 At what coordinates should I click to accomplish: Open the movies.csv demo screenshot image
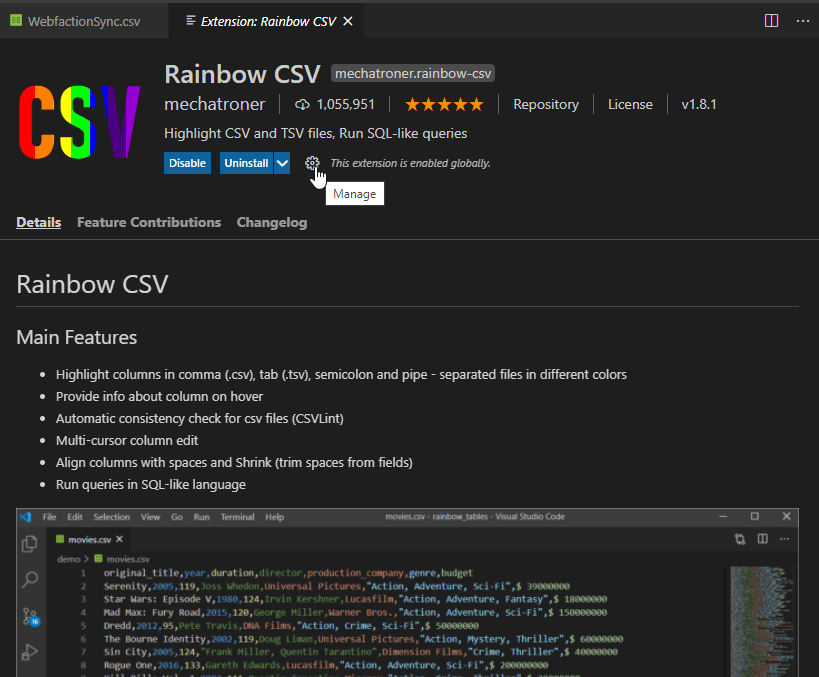point(407,592)
